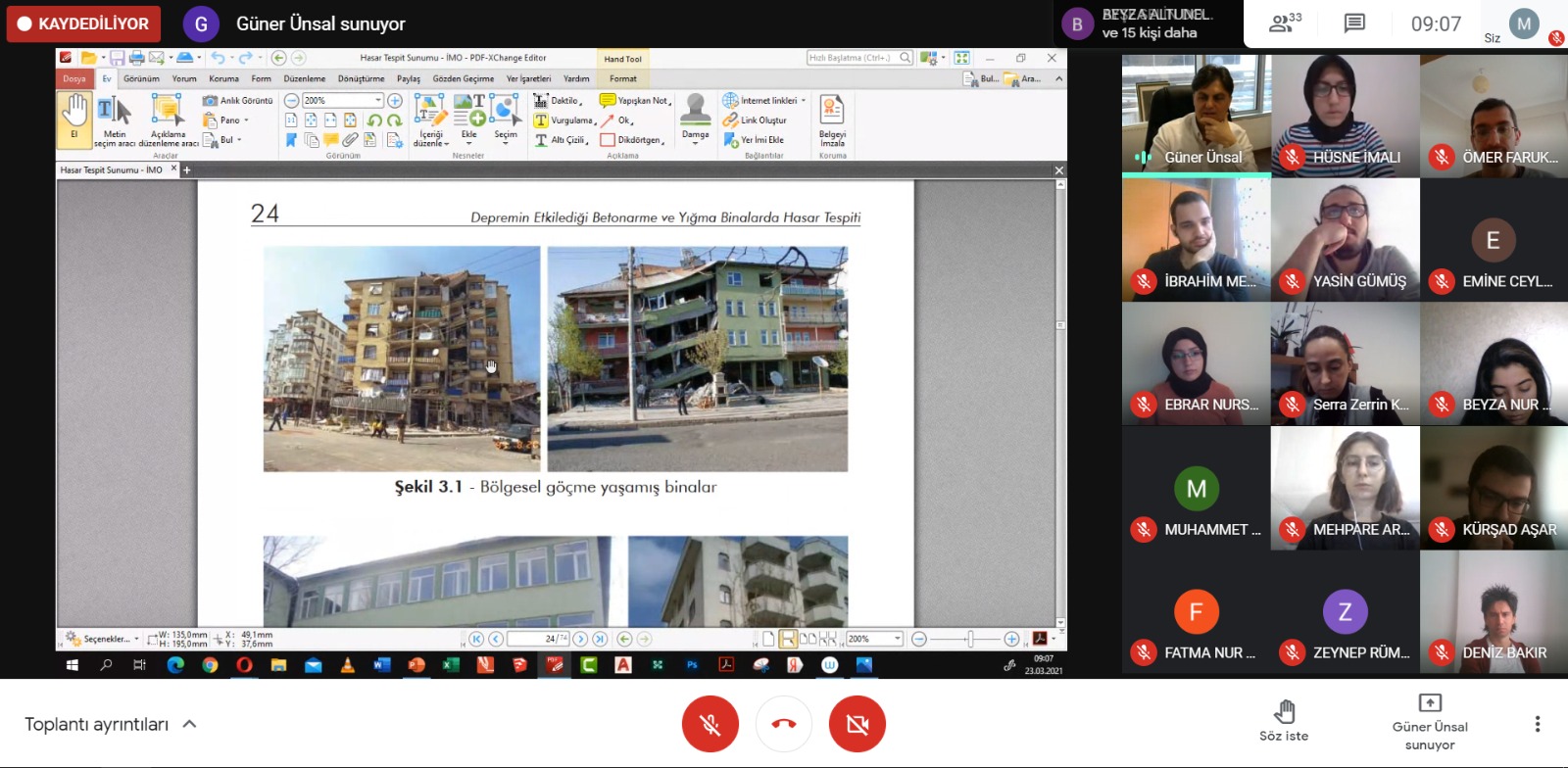1568x768 pixels.
Task: Rotate the page clockwise
Action: (x=394, y=120)
